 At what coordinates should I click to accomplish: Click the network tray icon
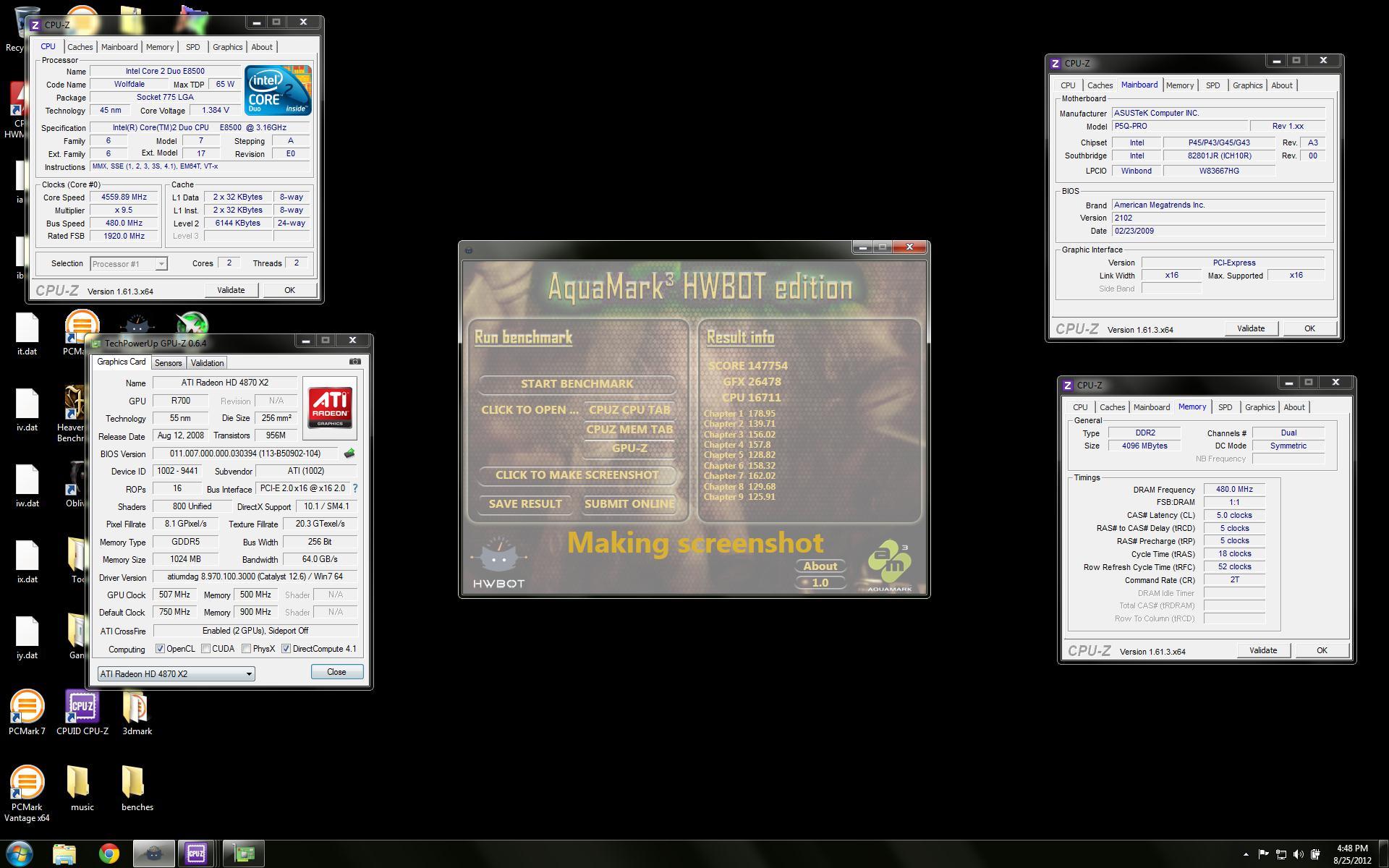coord(1280,854)
